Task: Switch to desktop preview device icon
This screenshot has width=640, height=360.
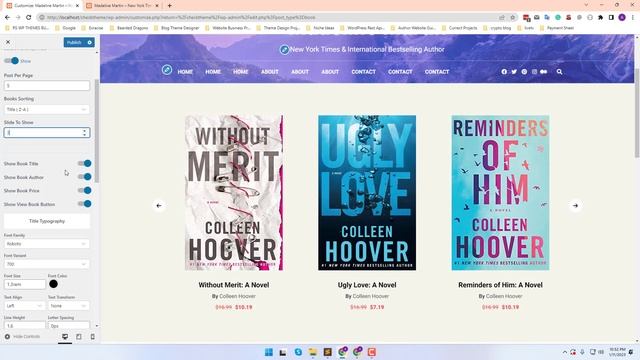Action: tap(65, 336)
